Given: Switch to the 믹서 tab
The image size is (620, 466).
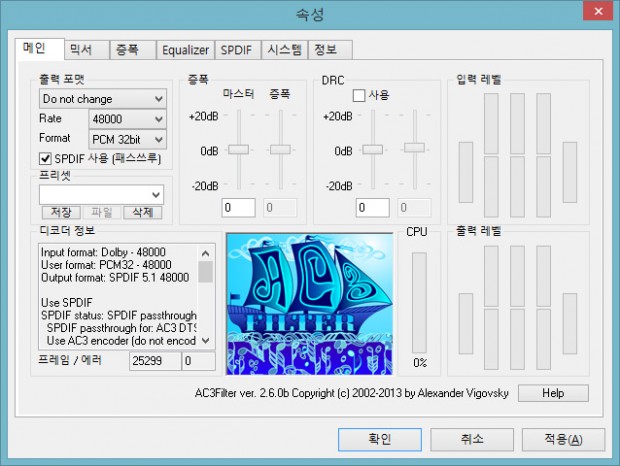Looking at the screenshot, I should pos(81,49).
